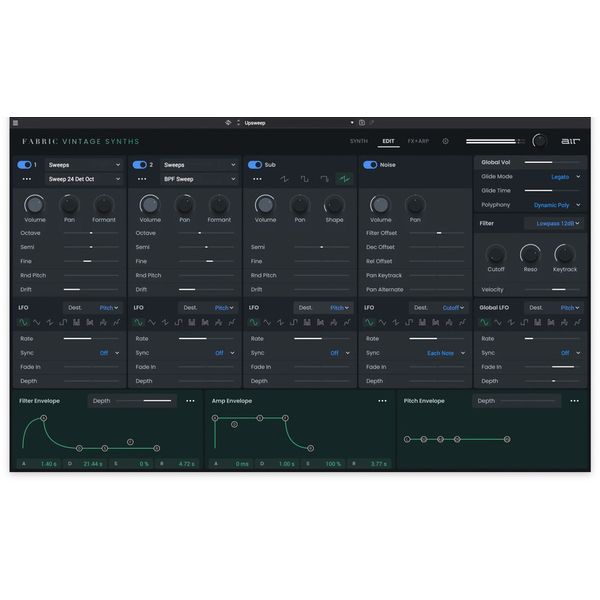Select the sine wave for oscillator 2 LFO
This screenshot has height=600, width=600.
tap(139, 323)
